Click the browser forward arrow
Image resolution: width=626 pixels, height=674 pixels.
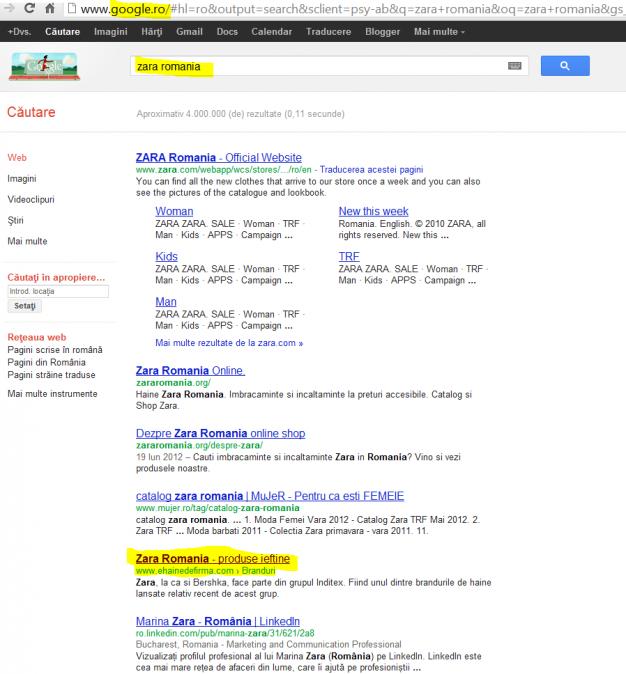coord(9,8)
